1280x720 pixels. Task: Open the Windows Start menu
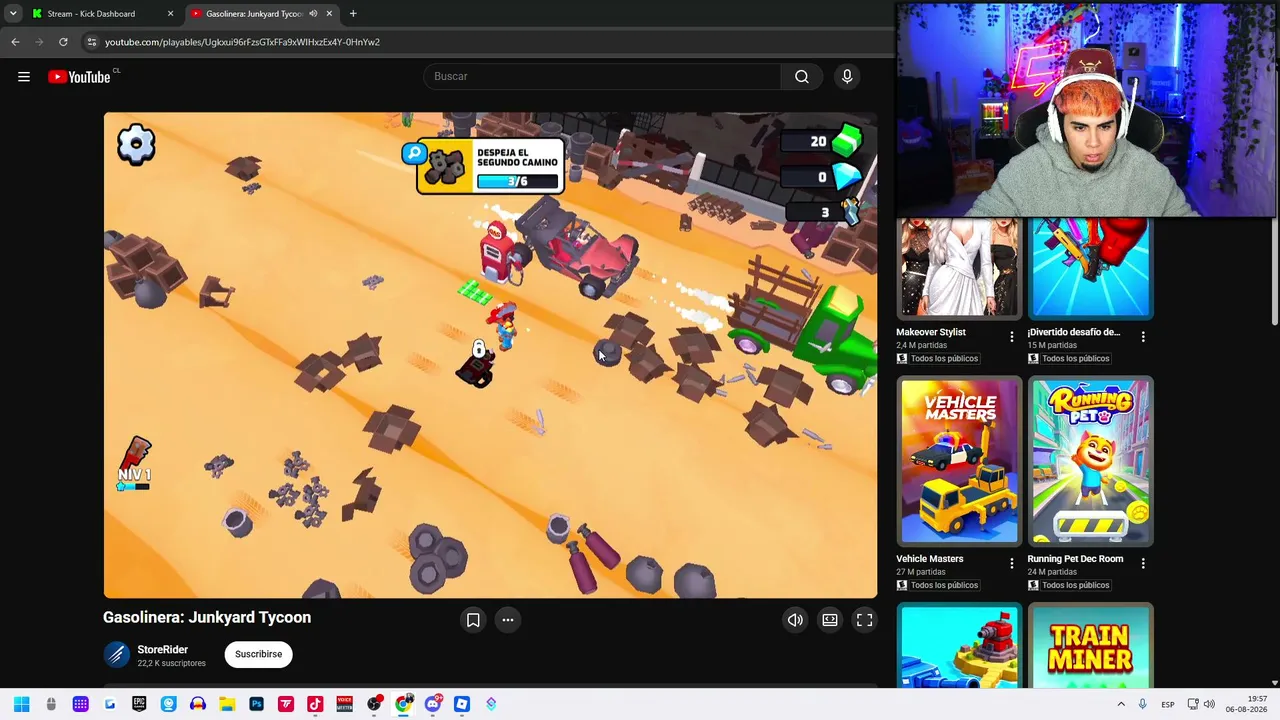pos(21,704)
